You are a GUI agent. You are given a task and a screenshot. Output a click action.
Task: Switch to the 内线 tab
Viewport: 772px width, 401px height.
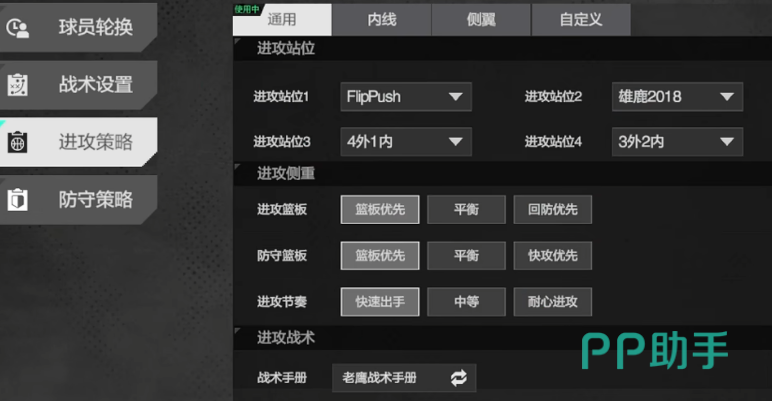tap(382, 20)
